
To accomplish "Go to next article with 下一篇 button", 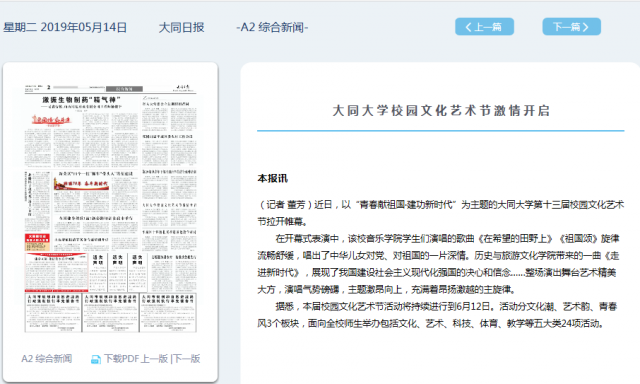I will pos(571,27).
